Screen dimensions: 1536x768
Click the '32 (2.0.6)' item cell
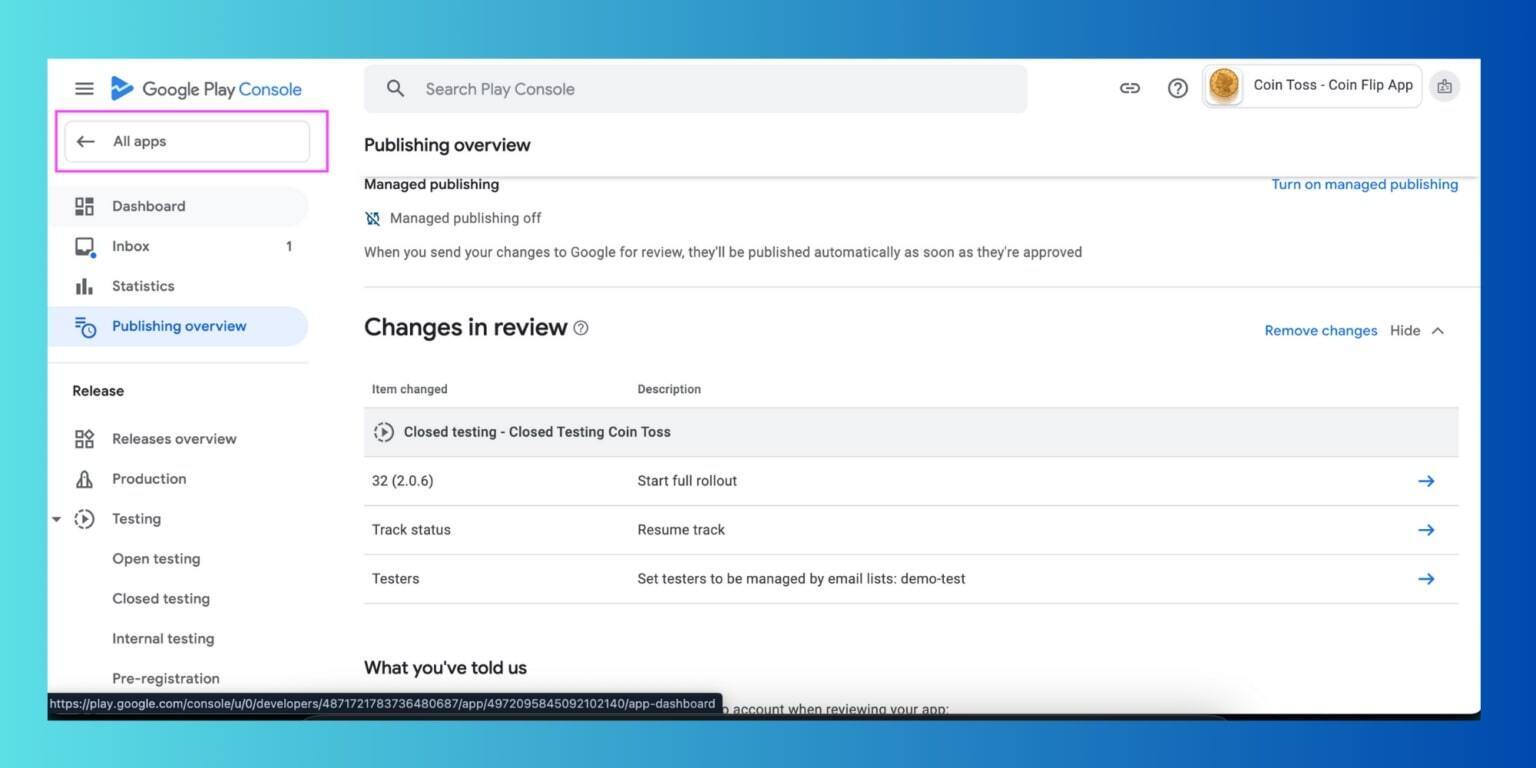(x=403, y=481)
